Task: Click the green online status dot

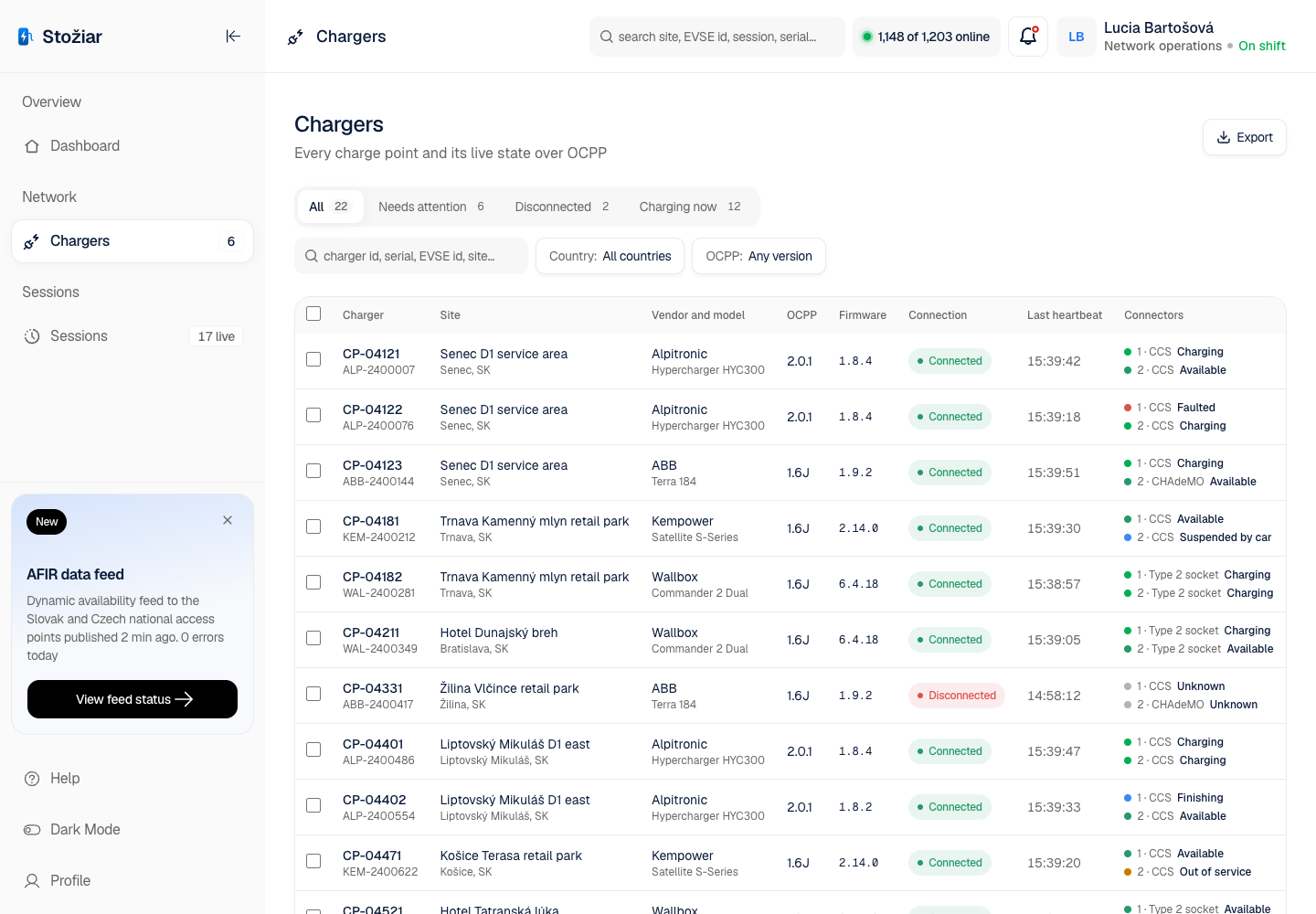Action: point(867,37)
